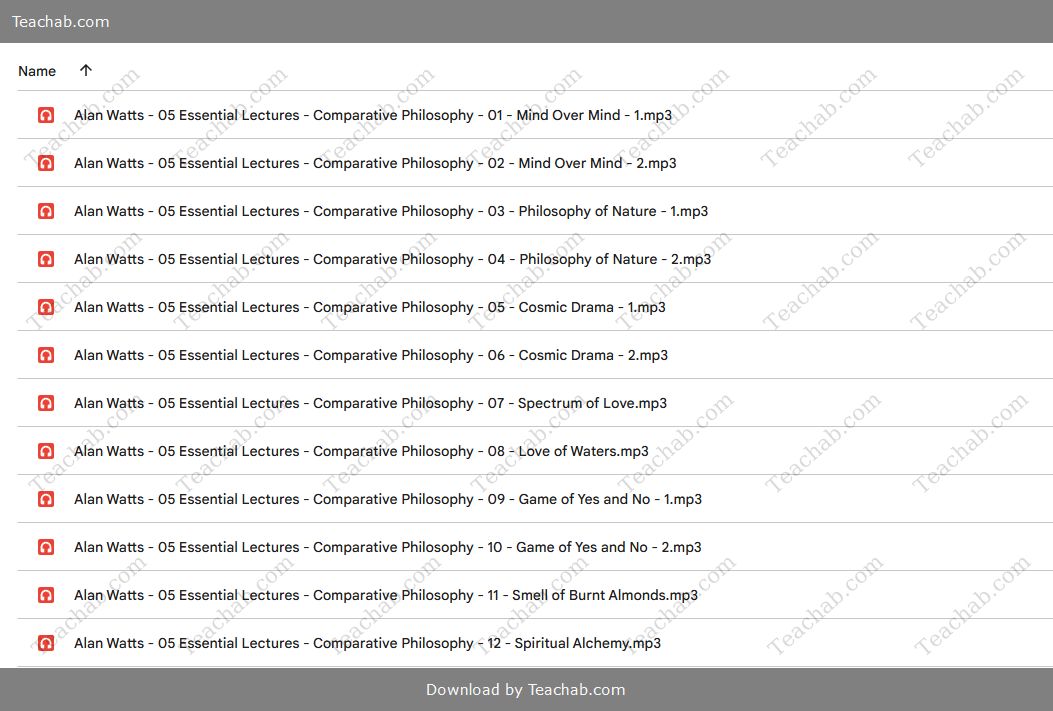The image size is (1053, 711).
Task: Open file 06 - Cosmic Drama - 2.mp3
Action: [371, 355]
